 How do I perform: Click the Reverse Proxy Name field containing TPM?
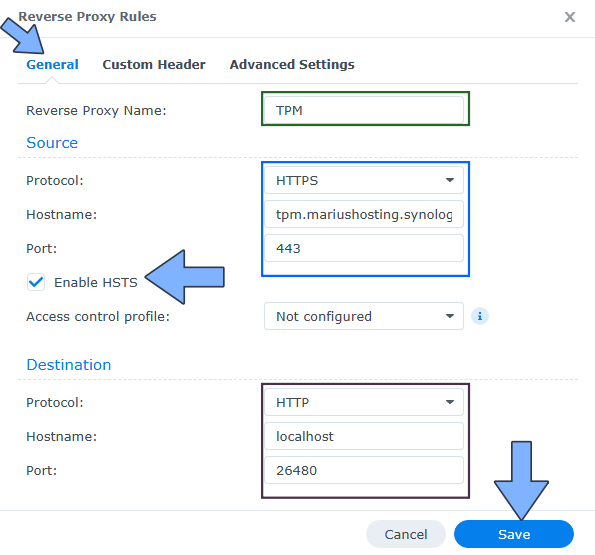(x=364, y=110)
